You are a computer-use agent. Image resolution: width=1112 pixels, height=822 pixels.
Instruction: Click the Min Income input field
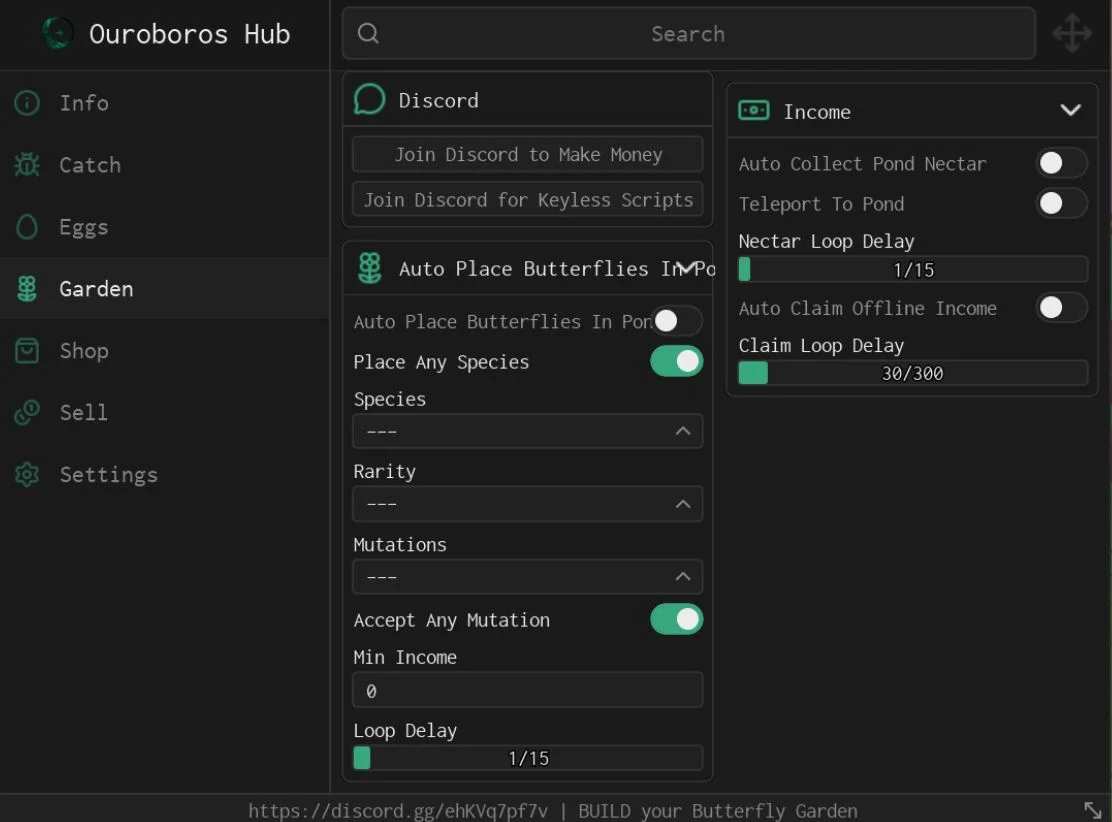tap(528, 690)
